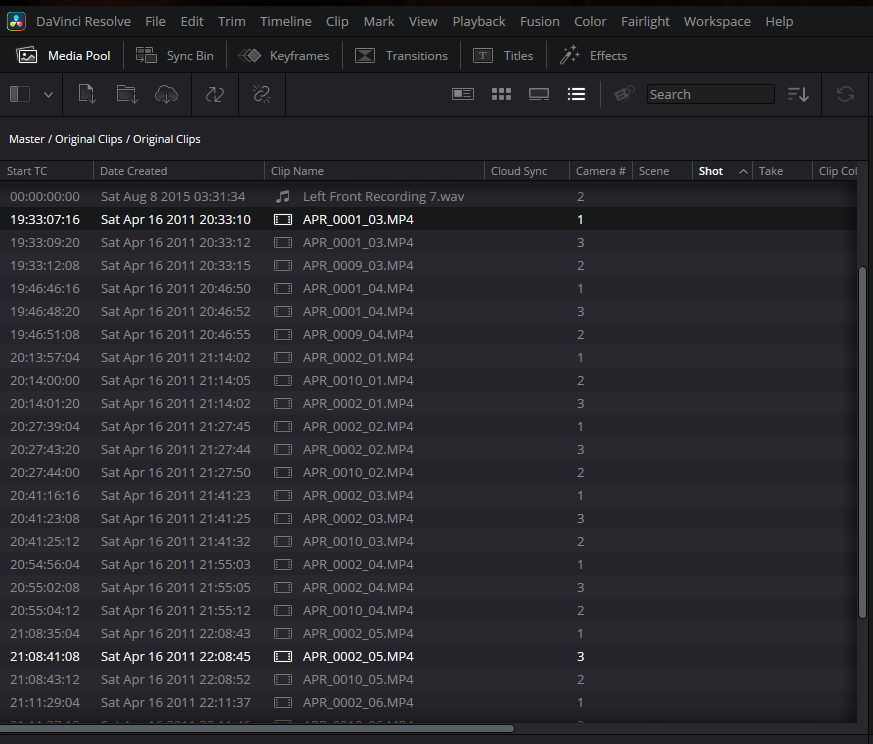Click the Import Media Folder icon
Screen dimensions: 873x744
pyautogui.click(x=127, y=94)
